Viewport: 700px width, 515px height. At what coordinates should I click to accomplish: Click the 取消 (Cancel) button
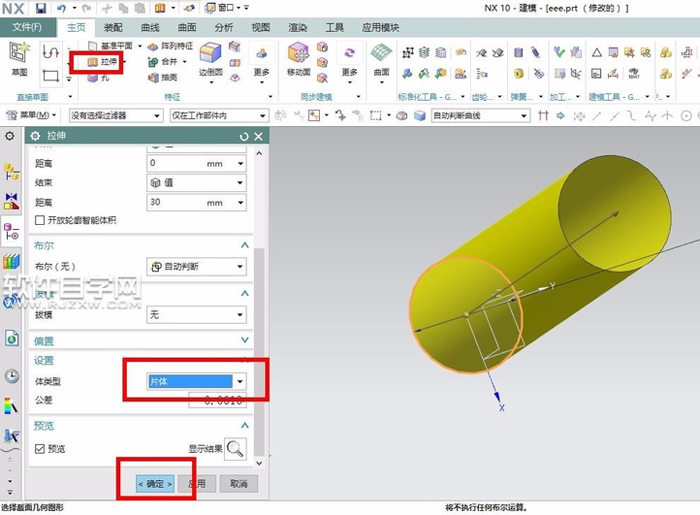[238, 483]
